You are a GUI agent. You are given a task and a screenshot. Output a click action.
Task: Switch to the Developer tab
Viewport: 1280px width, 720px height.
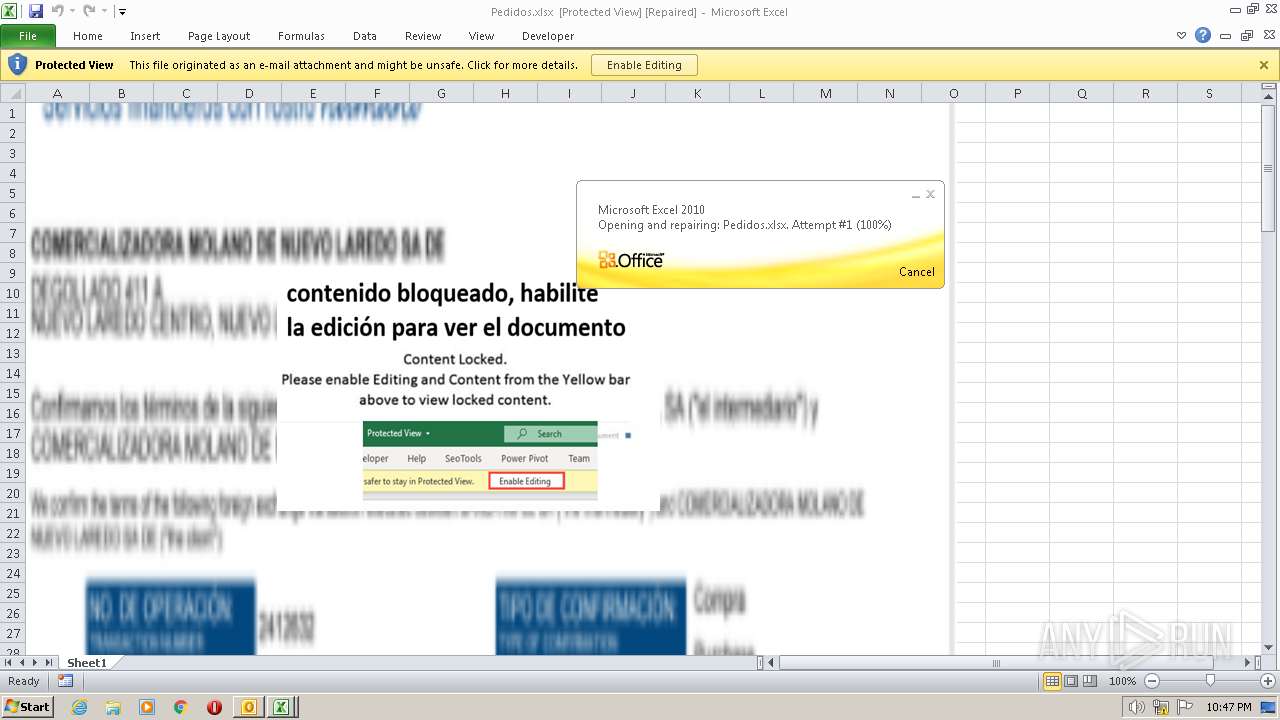coord(548,36)
